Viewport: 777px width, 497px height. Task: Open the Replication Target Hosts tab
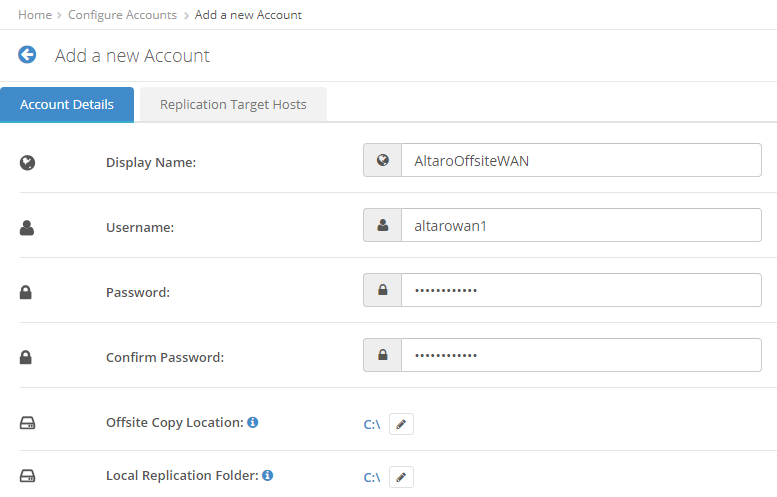click(x=233, y=105)
